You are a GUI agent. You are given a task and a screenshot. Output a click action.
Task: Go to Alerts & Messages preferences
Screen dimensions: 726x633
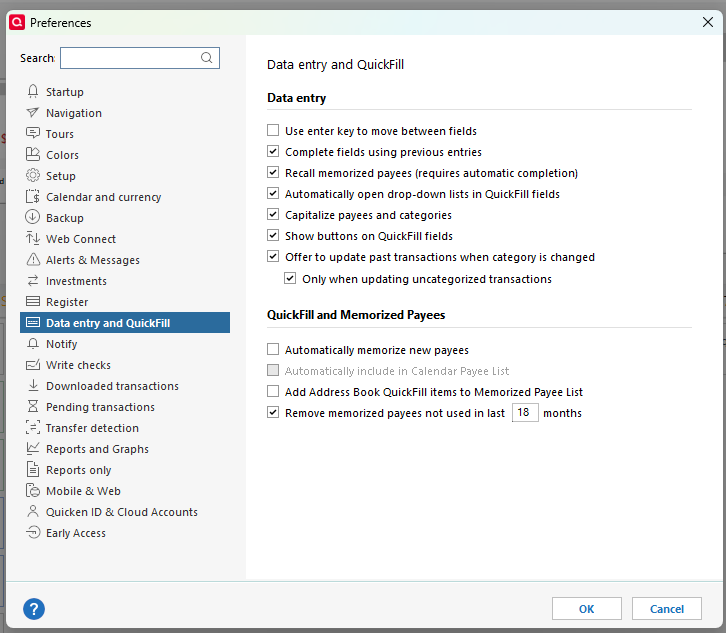(93, 260)
